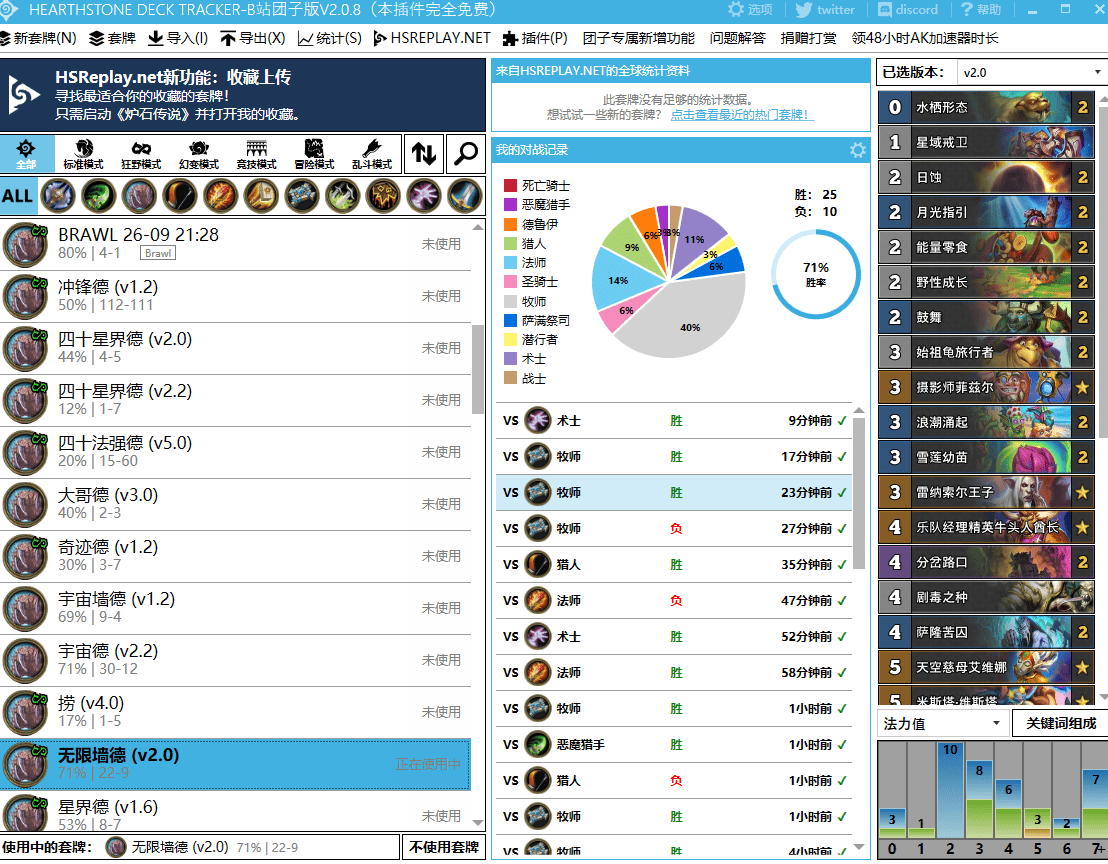Filter decks by Mage class icon
1108x864 pixels.
click(220, 196)
